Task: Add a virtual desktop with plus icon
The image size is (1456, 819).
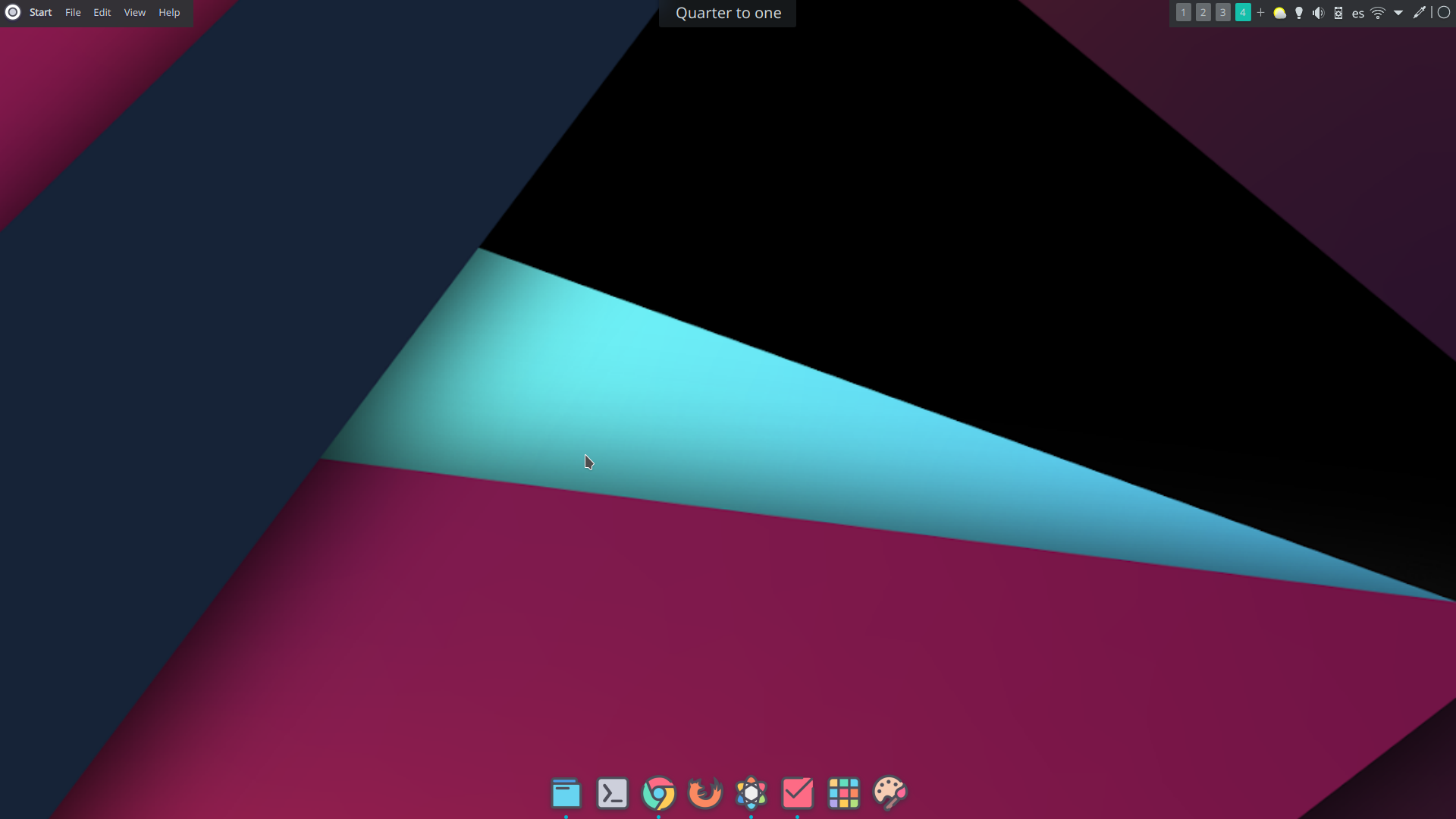Action: coord(1260,12)
